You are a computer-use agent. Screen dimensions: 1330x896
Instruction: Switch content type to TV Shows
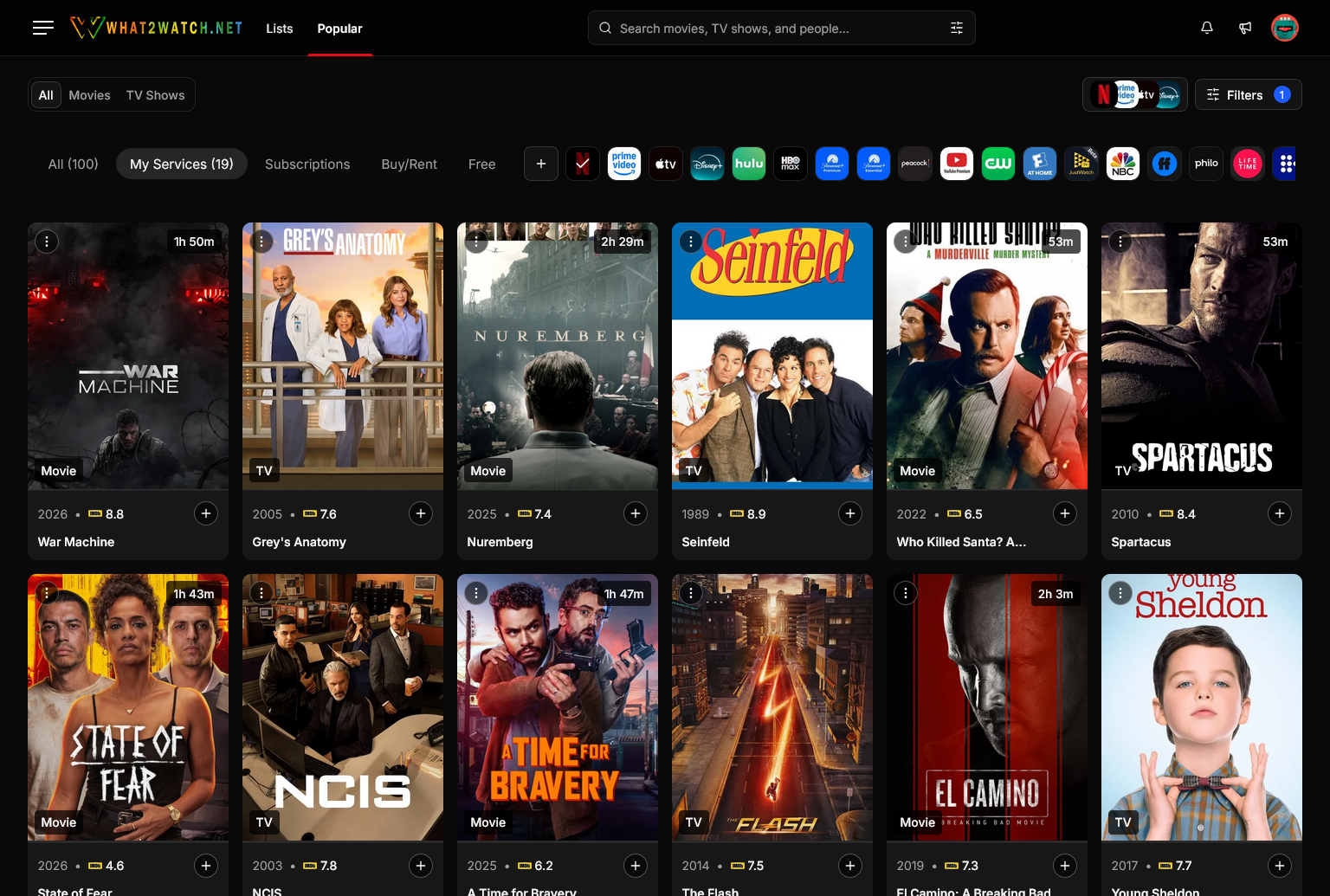[155, 95]
